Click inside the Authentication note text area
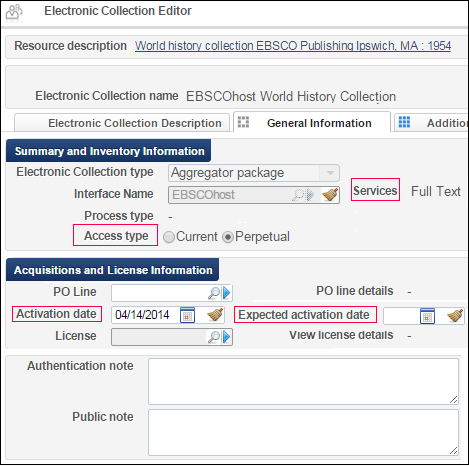This screenshot has width=469, height=466. click(x=303, y=382)
